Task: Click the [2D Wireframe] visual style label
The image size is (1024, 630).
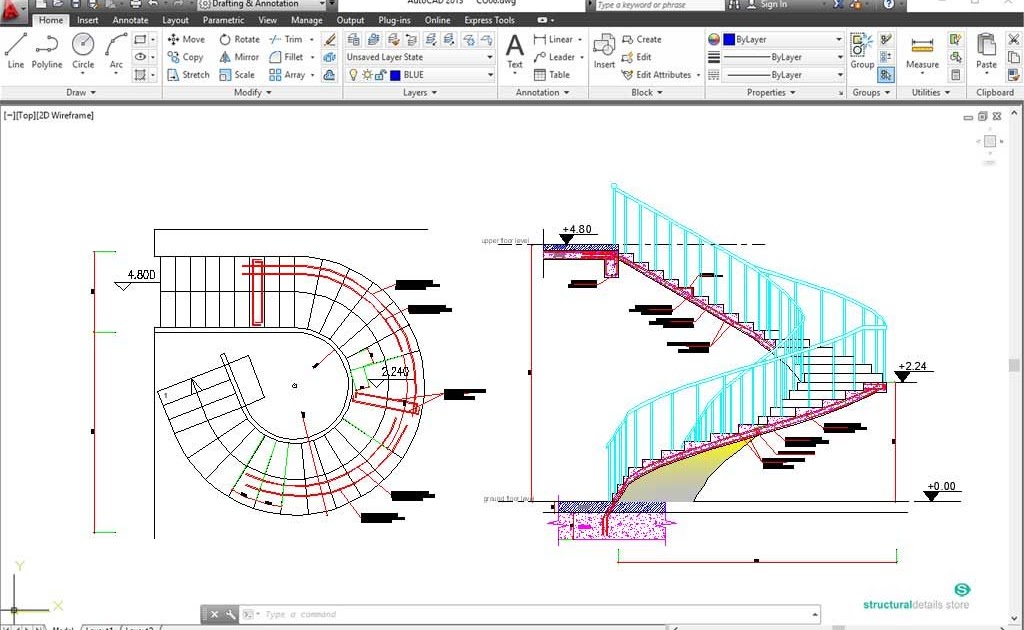Action: [65, 116]
